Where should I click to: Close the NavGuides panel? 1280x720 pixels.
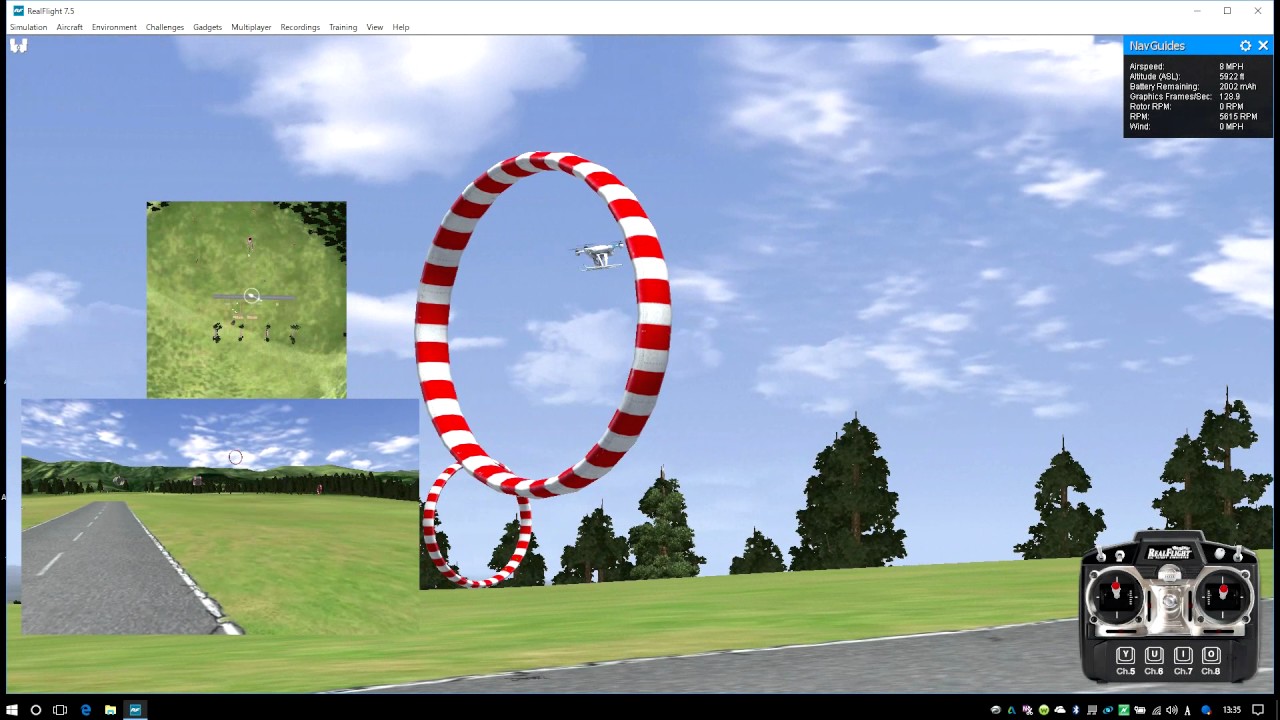tap(1263, 46)
